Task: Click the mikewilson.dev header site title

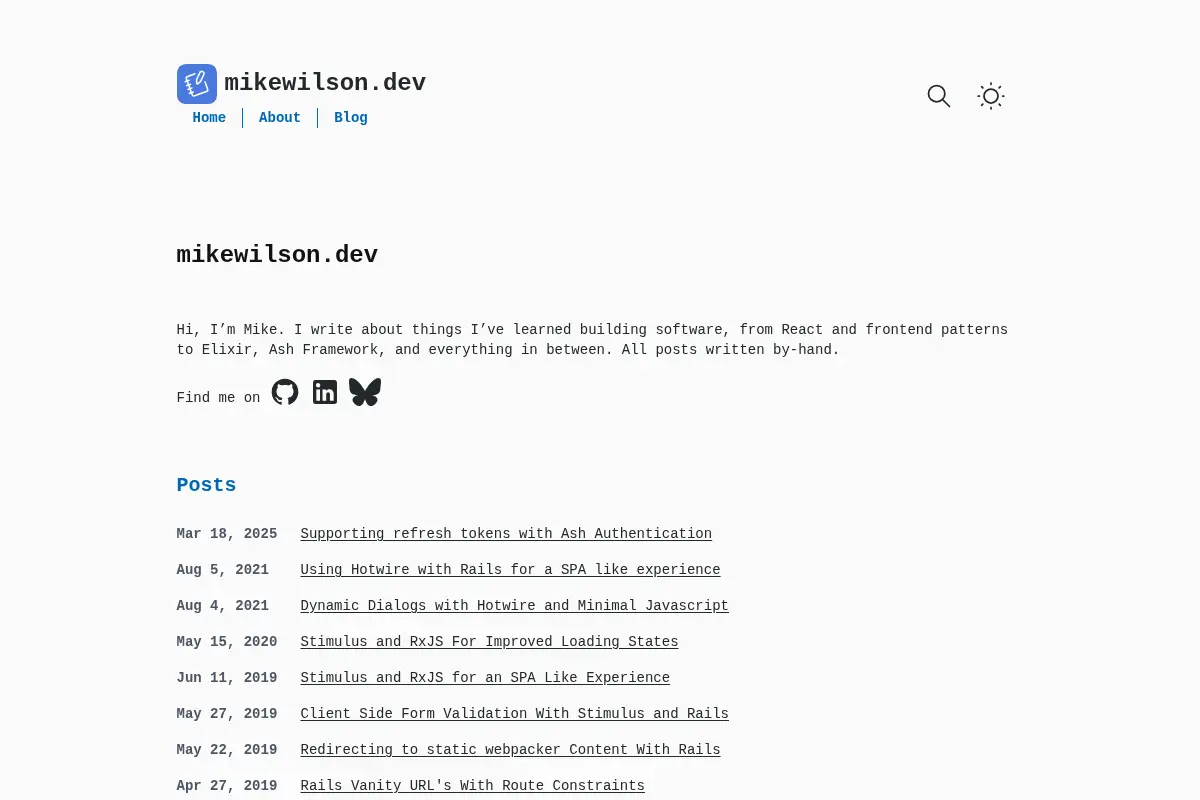Action: click(325, 83)
